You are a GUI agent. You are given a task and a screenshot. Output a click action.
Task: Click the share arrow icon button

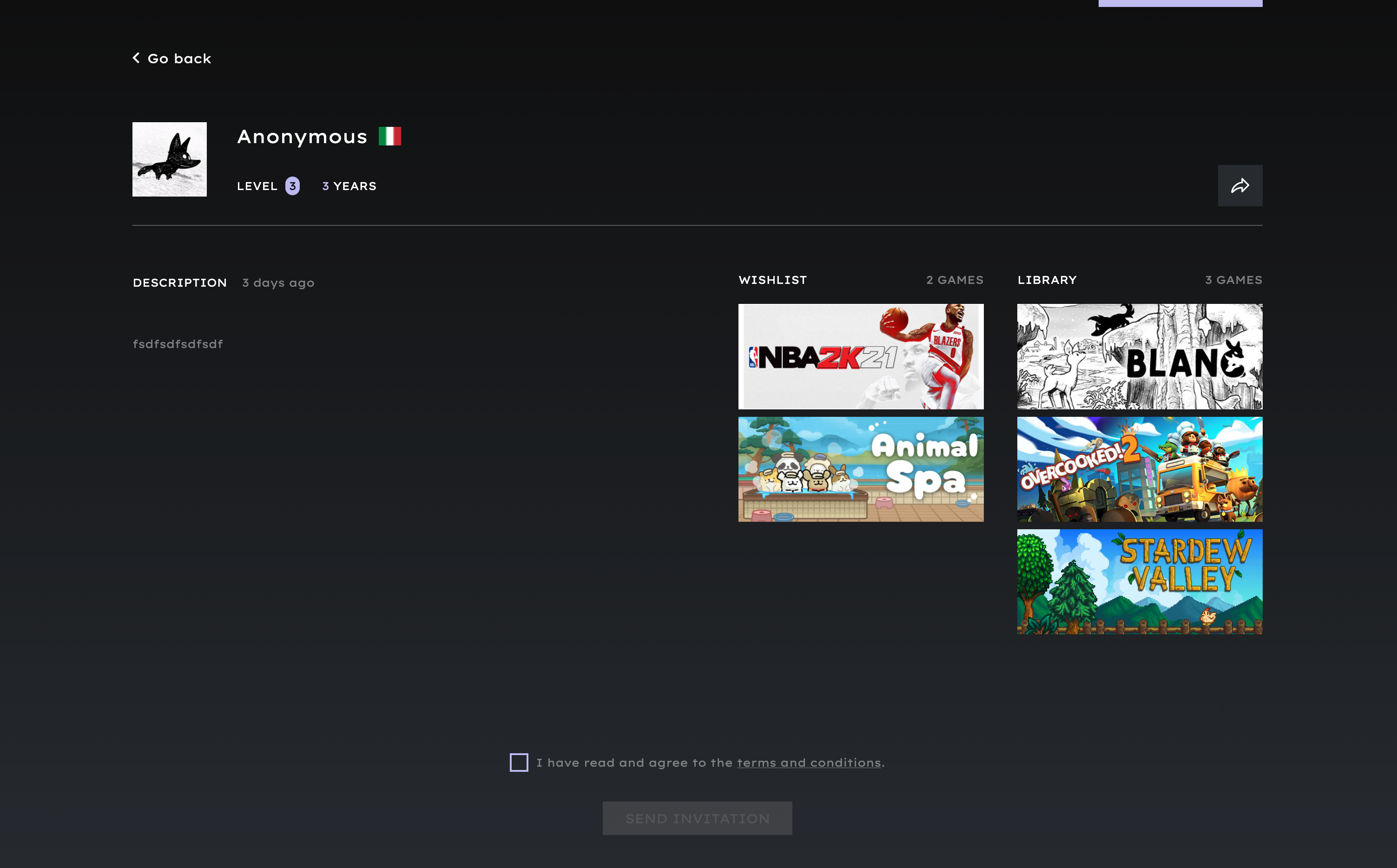tap(1239, 185)
